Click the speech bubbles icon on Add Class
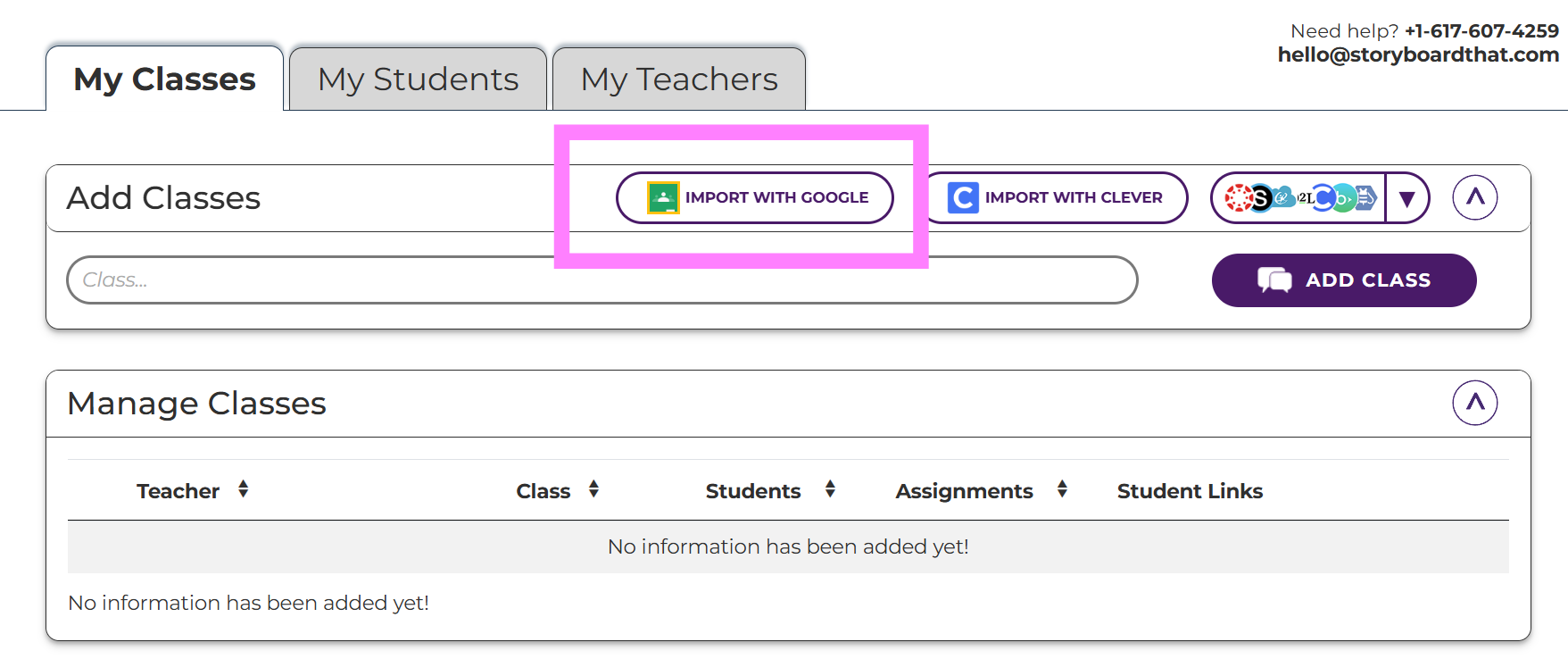1568x659 pixels. (1274, 280)
